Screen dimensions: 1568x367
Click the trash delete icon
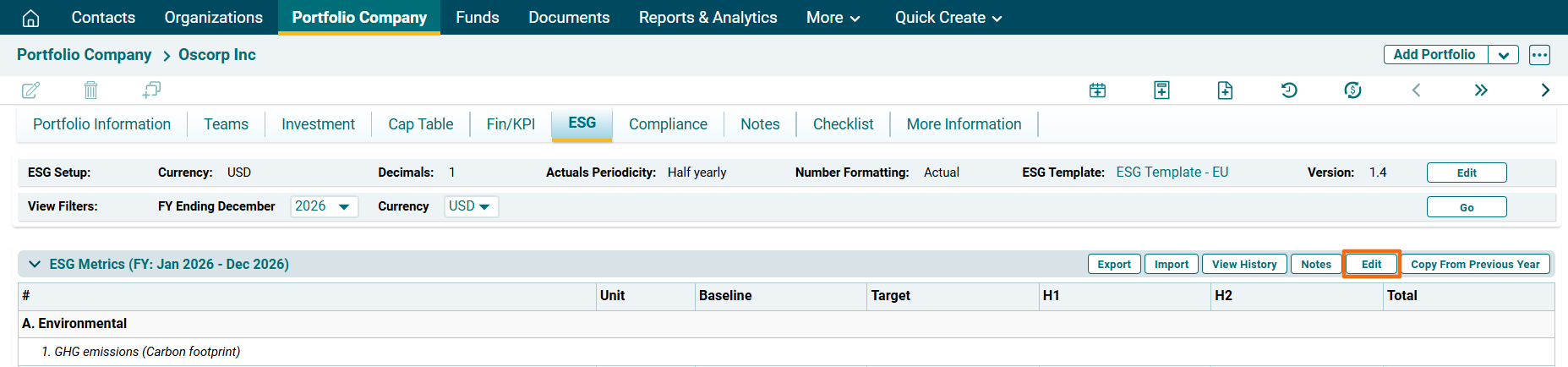point(91,90)
